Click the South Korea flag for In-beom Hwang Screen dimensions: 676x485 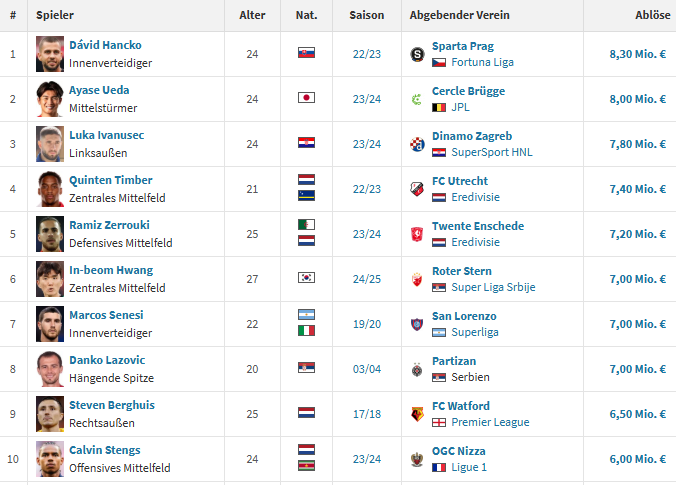click(x=307, y=278)
